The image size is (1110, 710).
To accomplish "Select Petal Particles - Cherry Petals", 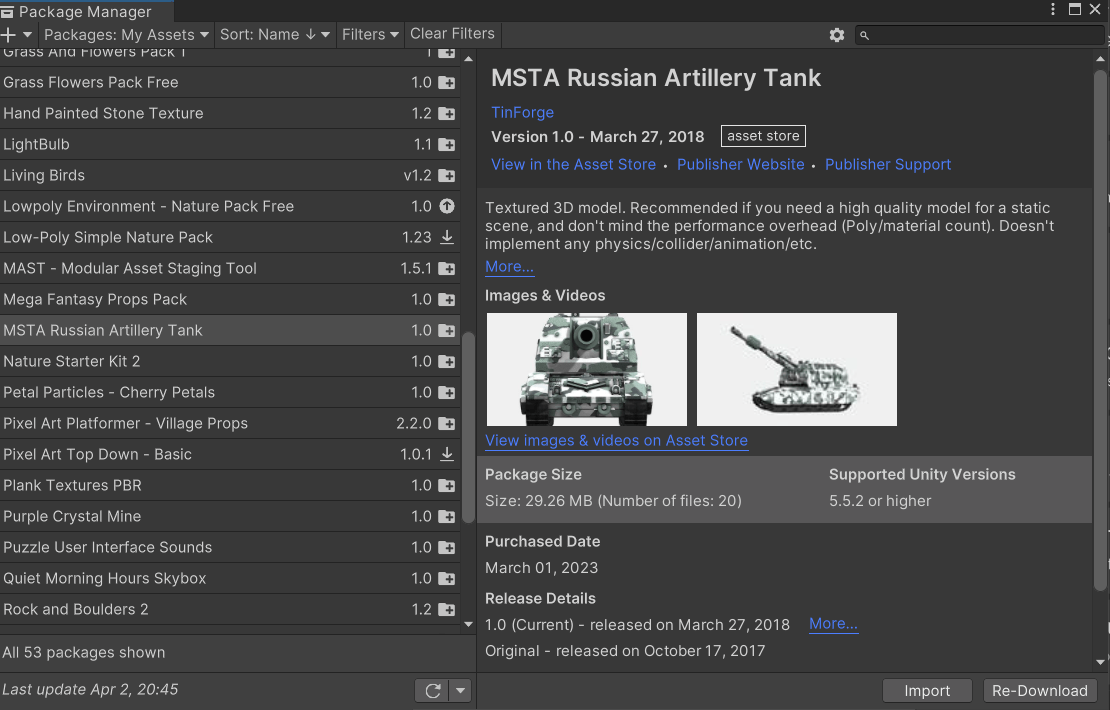I will click(229, 393).
